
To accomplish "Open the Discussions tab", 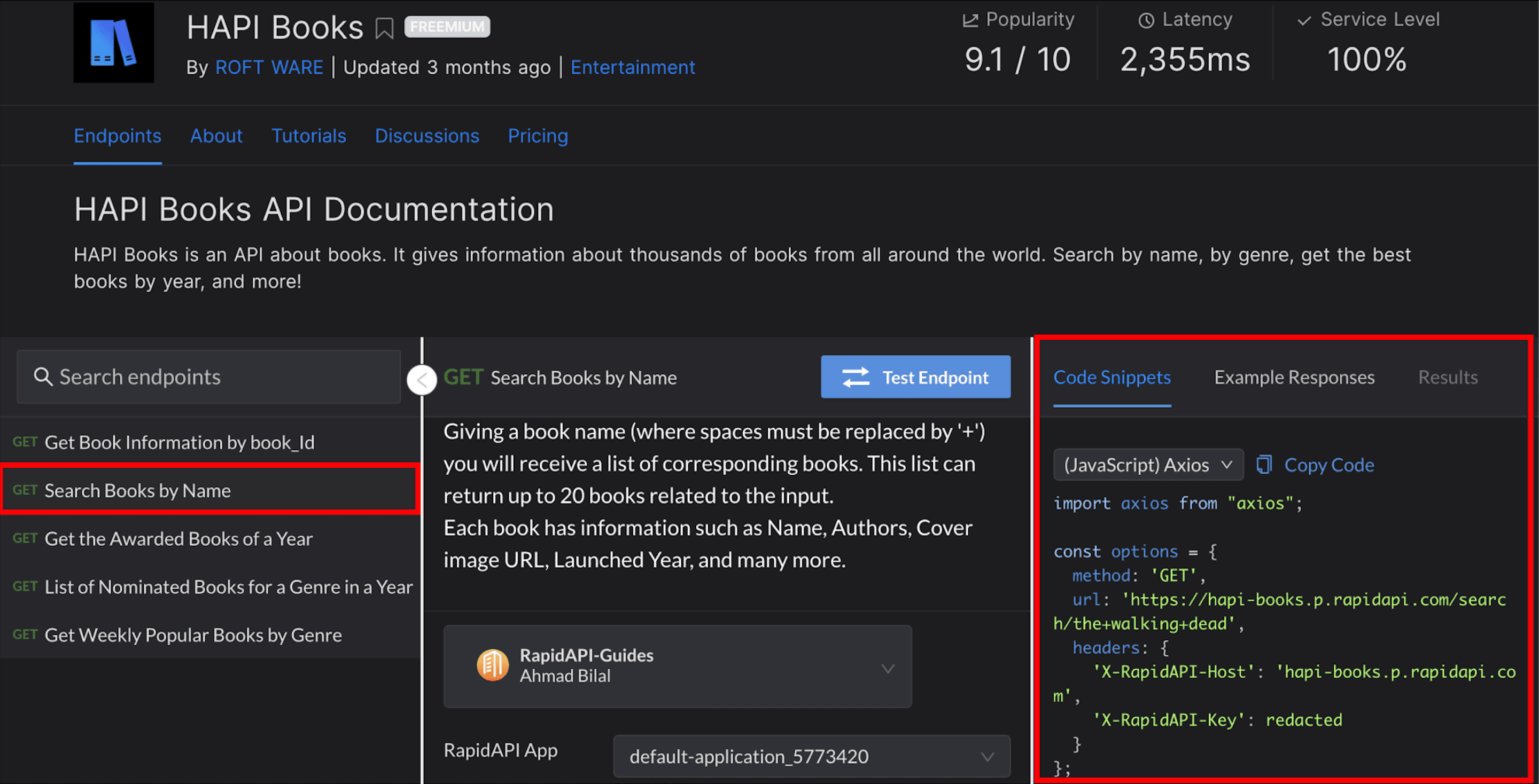I will (427, 136).
